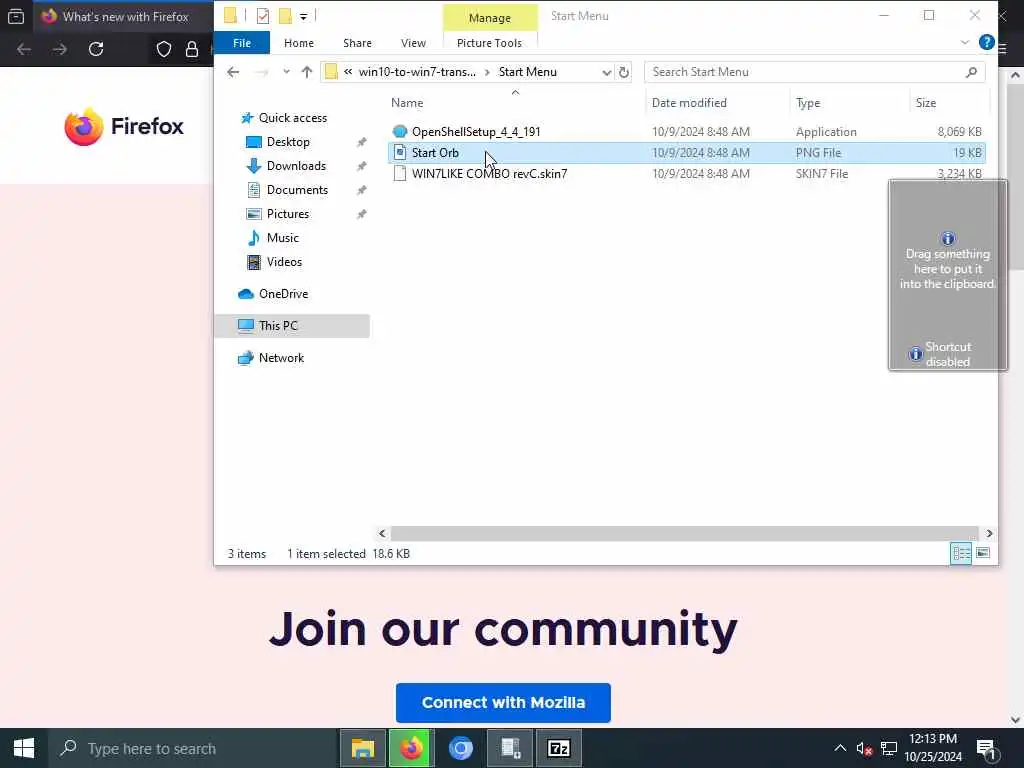Click the Firefox shield tracking protection icon
Screen dimensions: 1024x768
coord(163,49)
